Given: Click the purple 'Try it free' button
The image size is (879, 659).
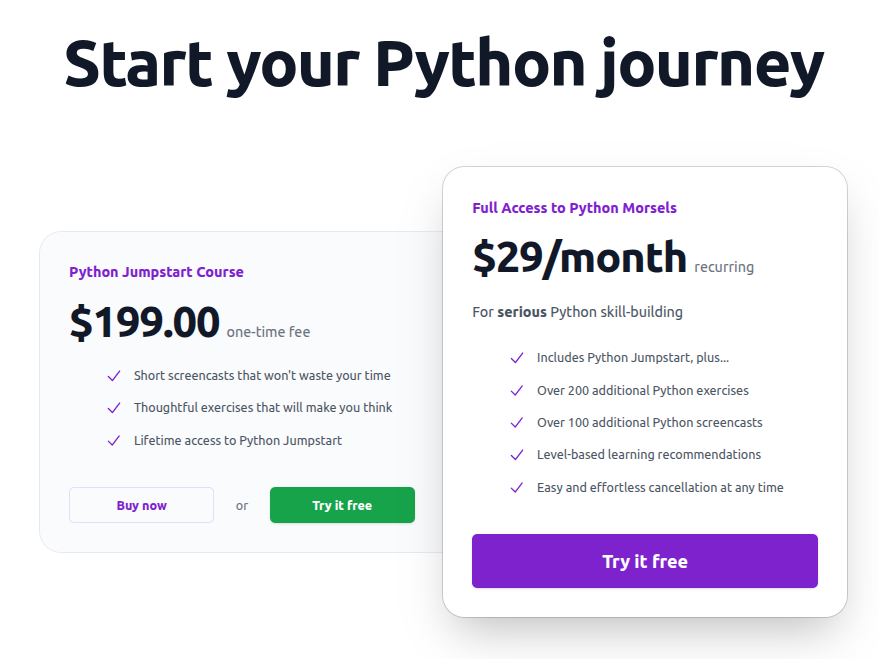Looking at the screenshot, I should [644, 561].
